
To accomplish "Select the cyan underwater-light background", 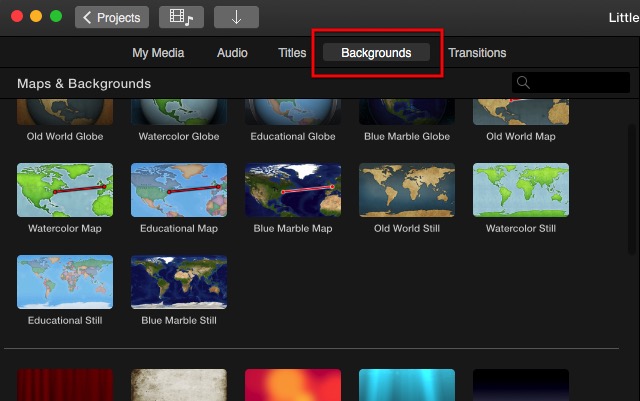I will (407, 385).
